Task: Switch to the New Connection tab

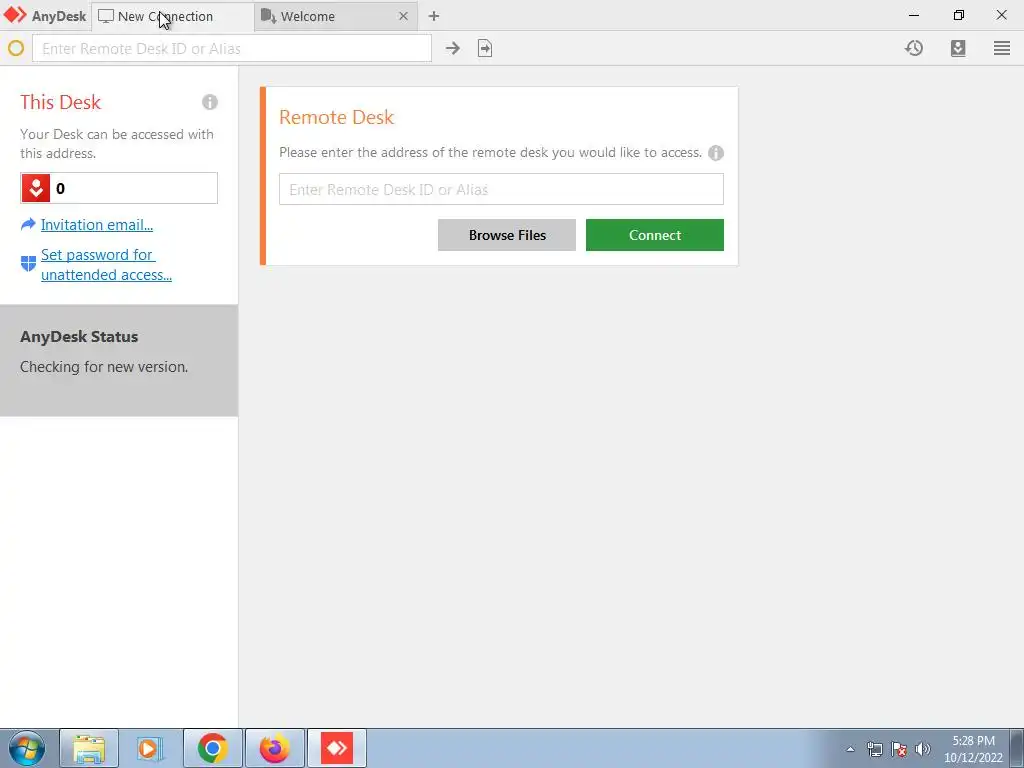Action: pos(172,16)
